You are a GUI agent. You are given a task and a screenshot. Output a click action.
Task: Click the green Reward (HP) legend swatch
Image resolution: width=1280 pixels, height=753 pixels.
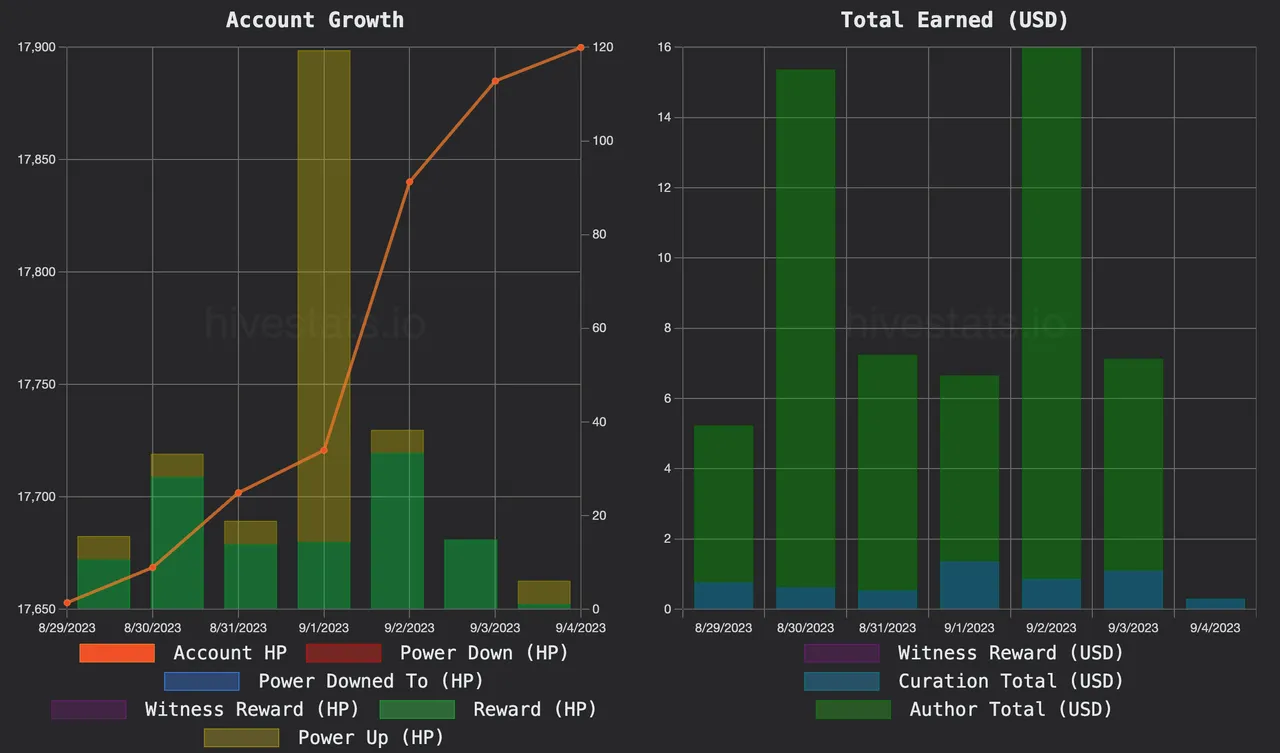pyautogui.click(x=417, y=709)
